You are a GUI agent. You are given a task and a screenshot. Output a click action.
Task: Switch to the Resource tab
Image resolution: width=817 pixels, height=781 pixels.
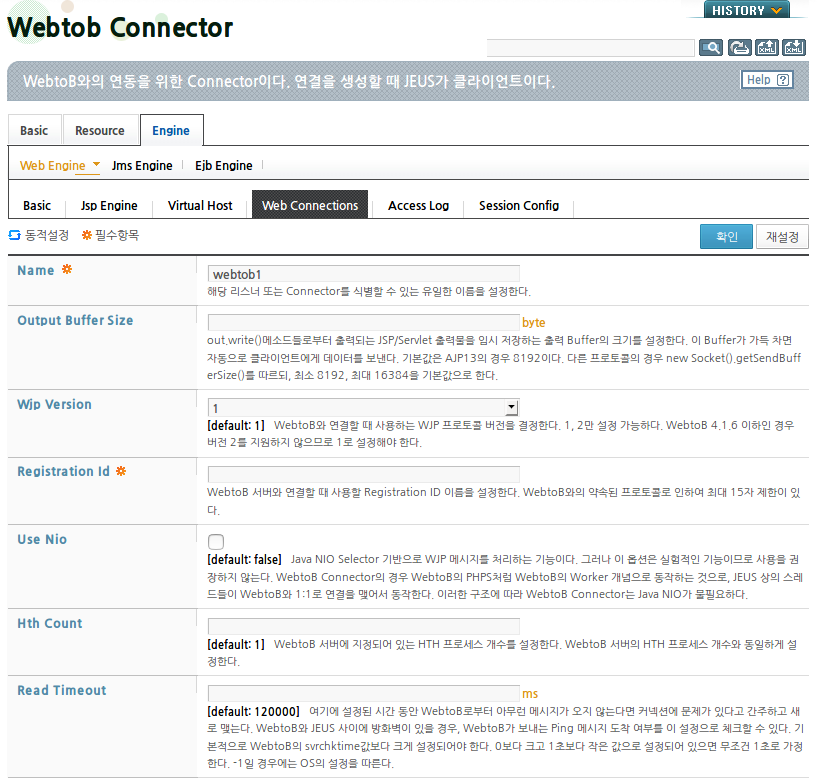pos(100,130)
